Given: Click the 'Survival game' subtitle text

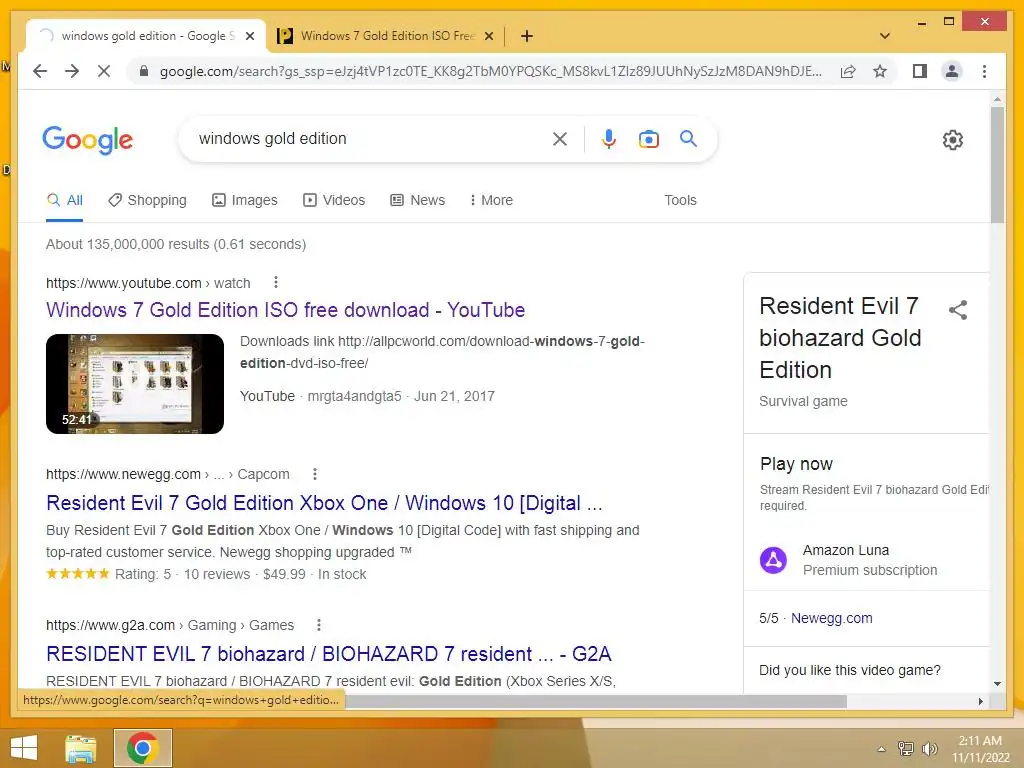Looking at the screenshot, I should tap(803, 401).
